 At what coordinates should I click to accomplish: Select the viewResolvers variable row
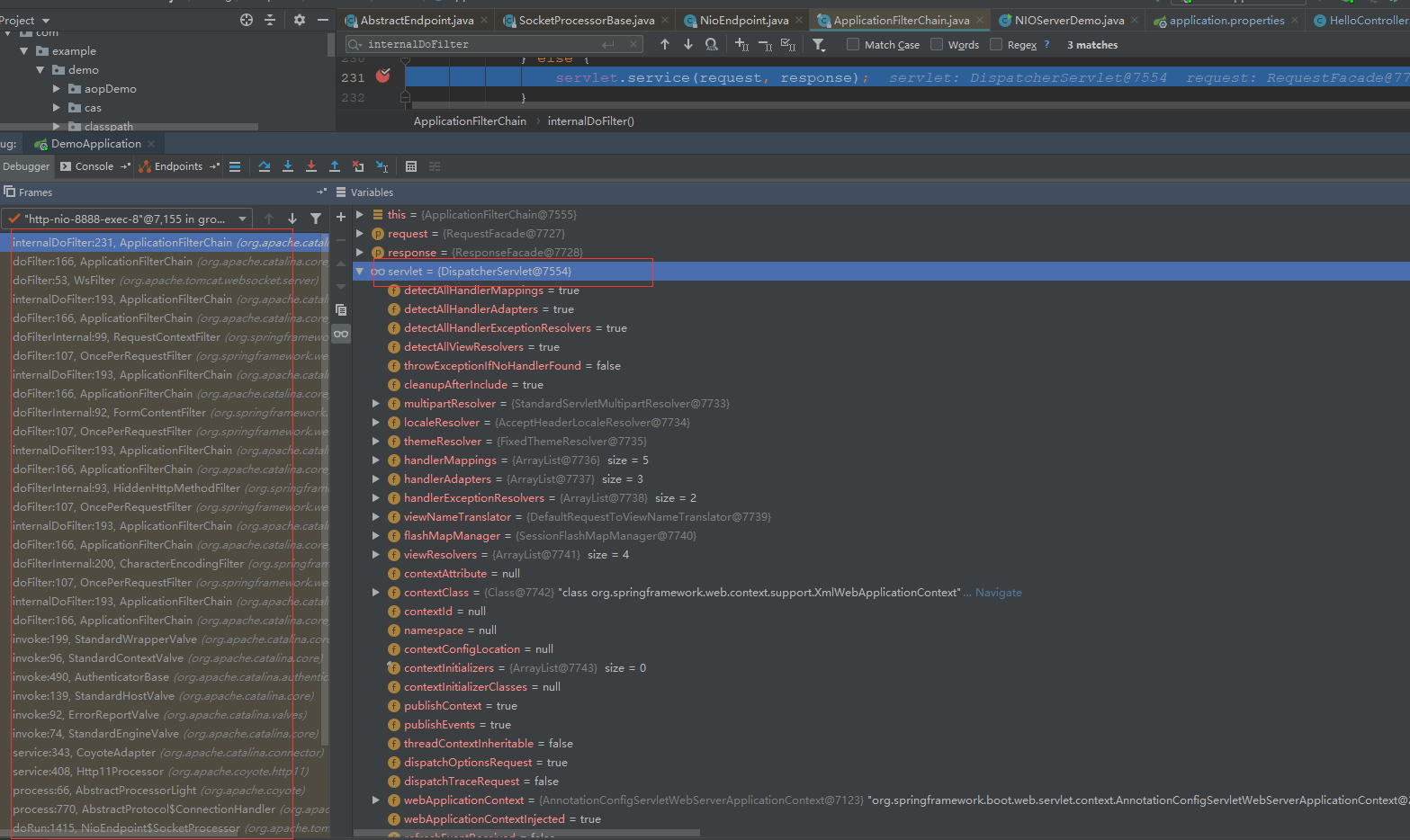coord(882,555)
